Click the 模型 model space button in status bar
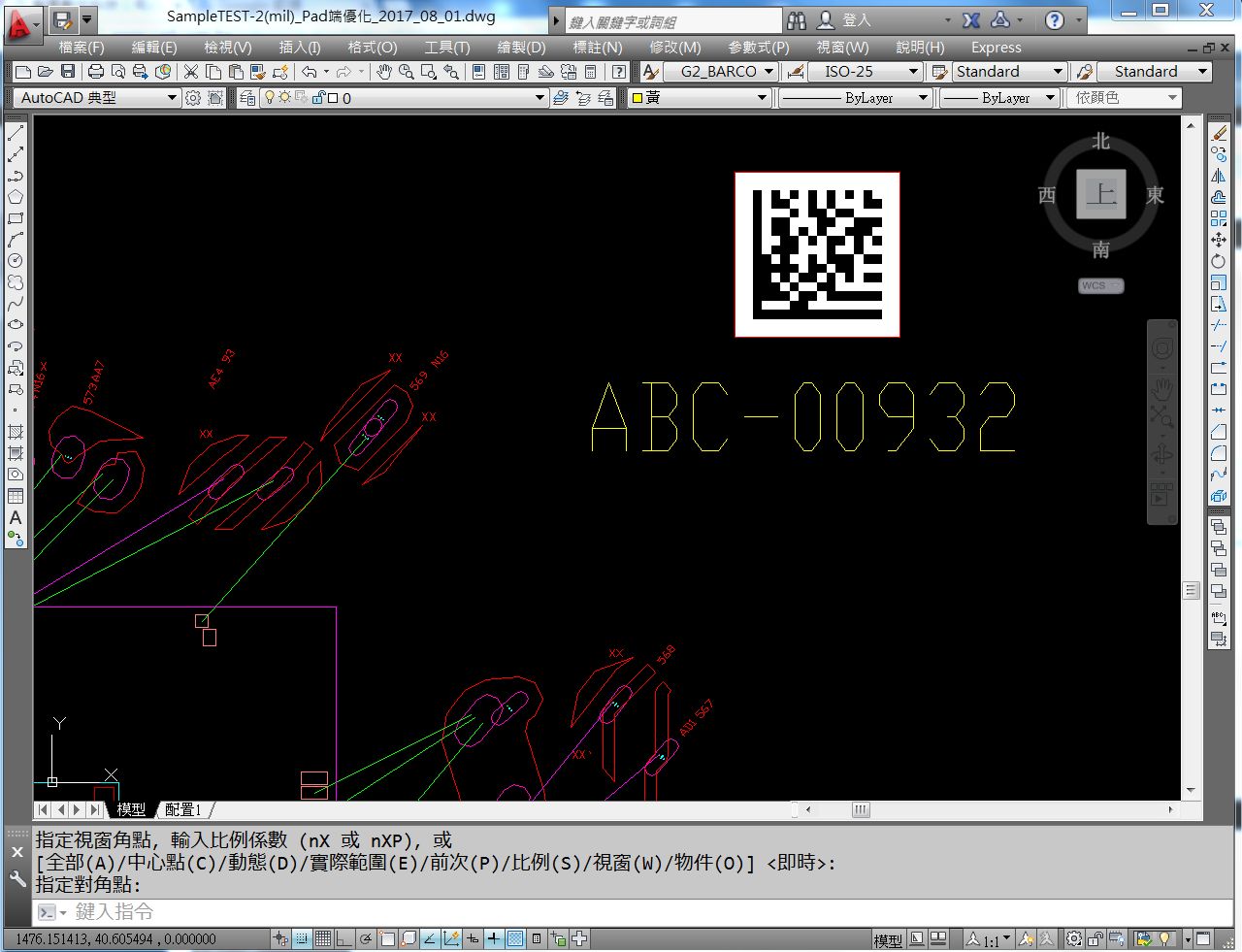Viewport: 1242px width, 952px height. [x=888, y=939]
